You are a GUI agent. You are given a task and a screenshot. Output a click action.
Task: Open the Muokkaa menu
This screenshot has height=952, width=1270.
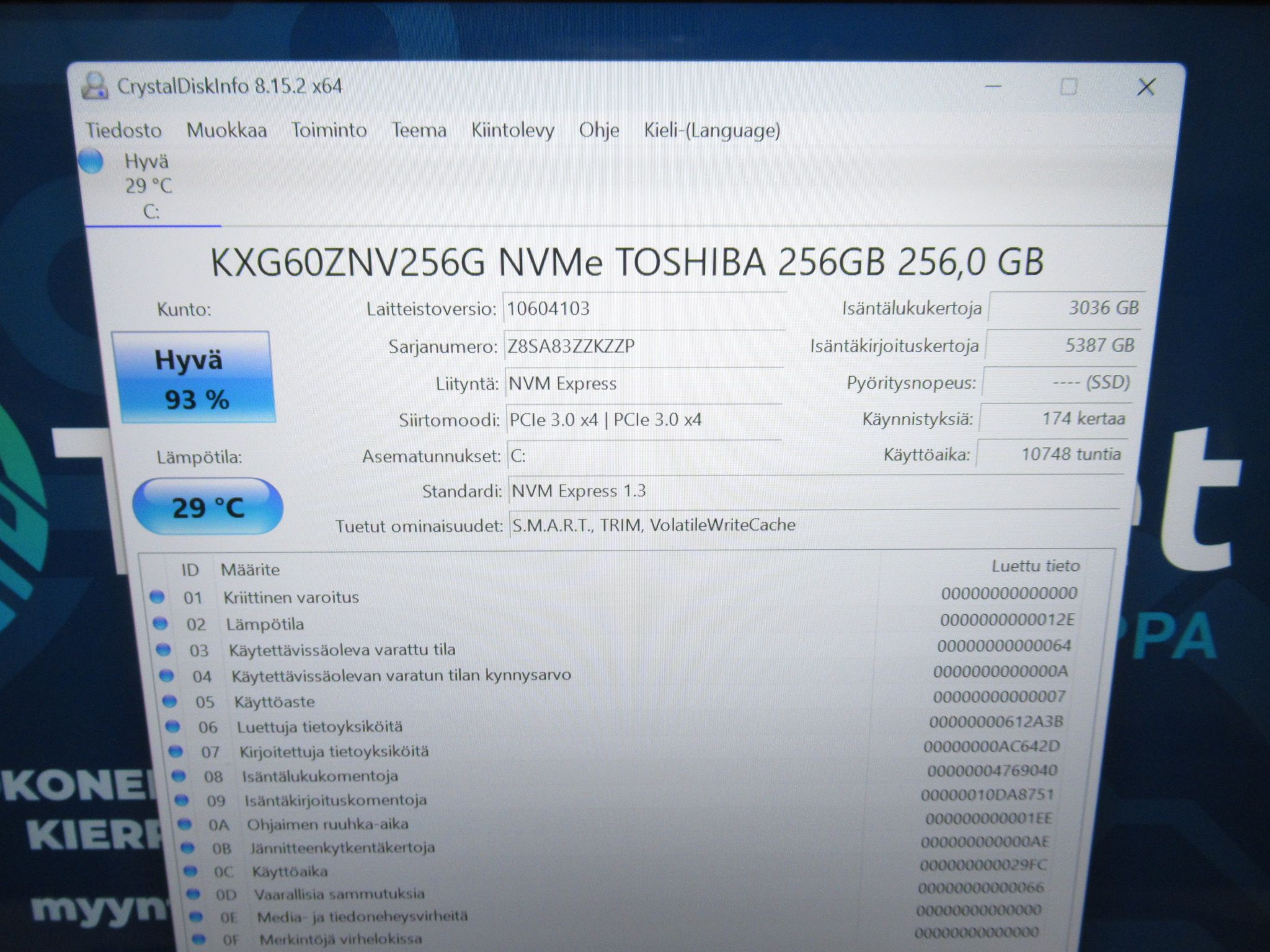(x=227, y=130)
